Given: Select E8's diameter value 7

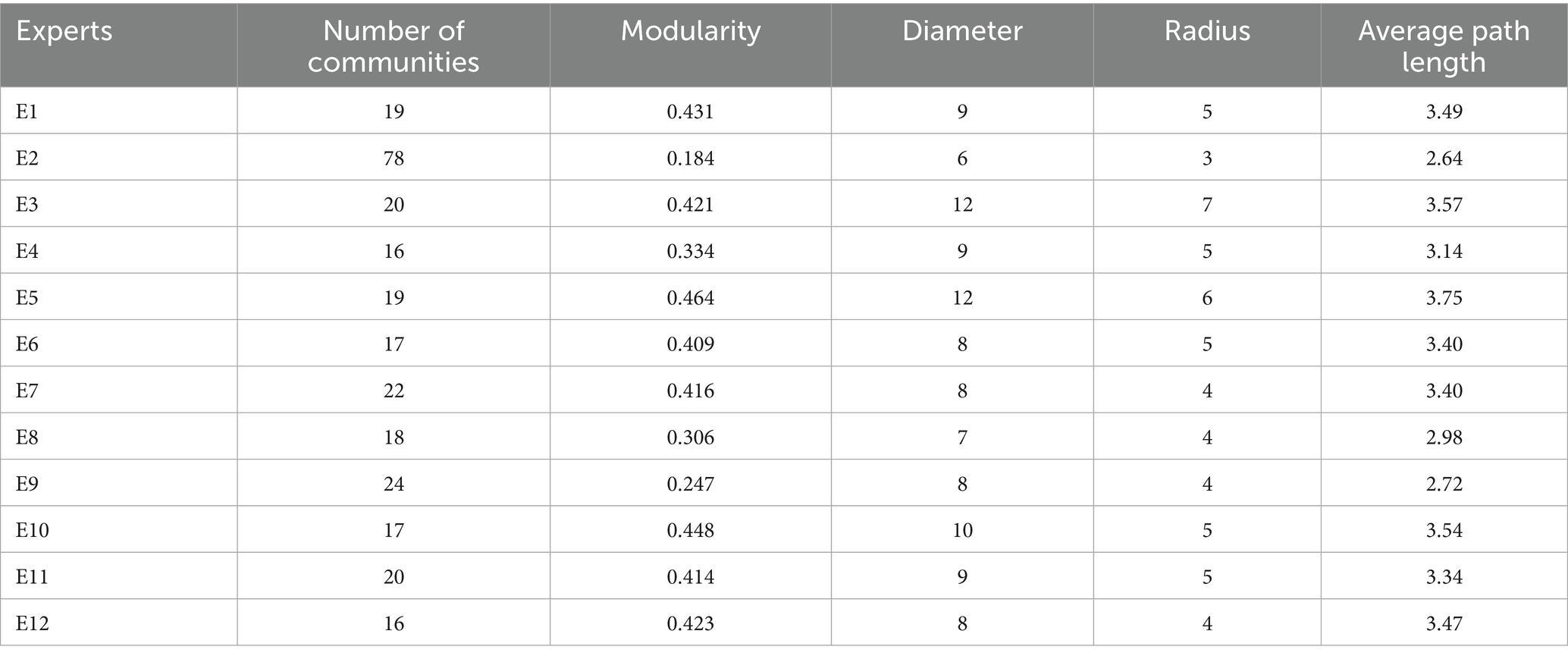Looking at the screenshot, I should 962,438.
